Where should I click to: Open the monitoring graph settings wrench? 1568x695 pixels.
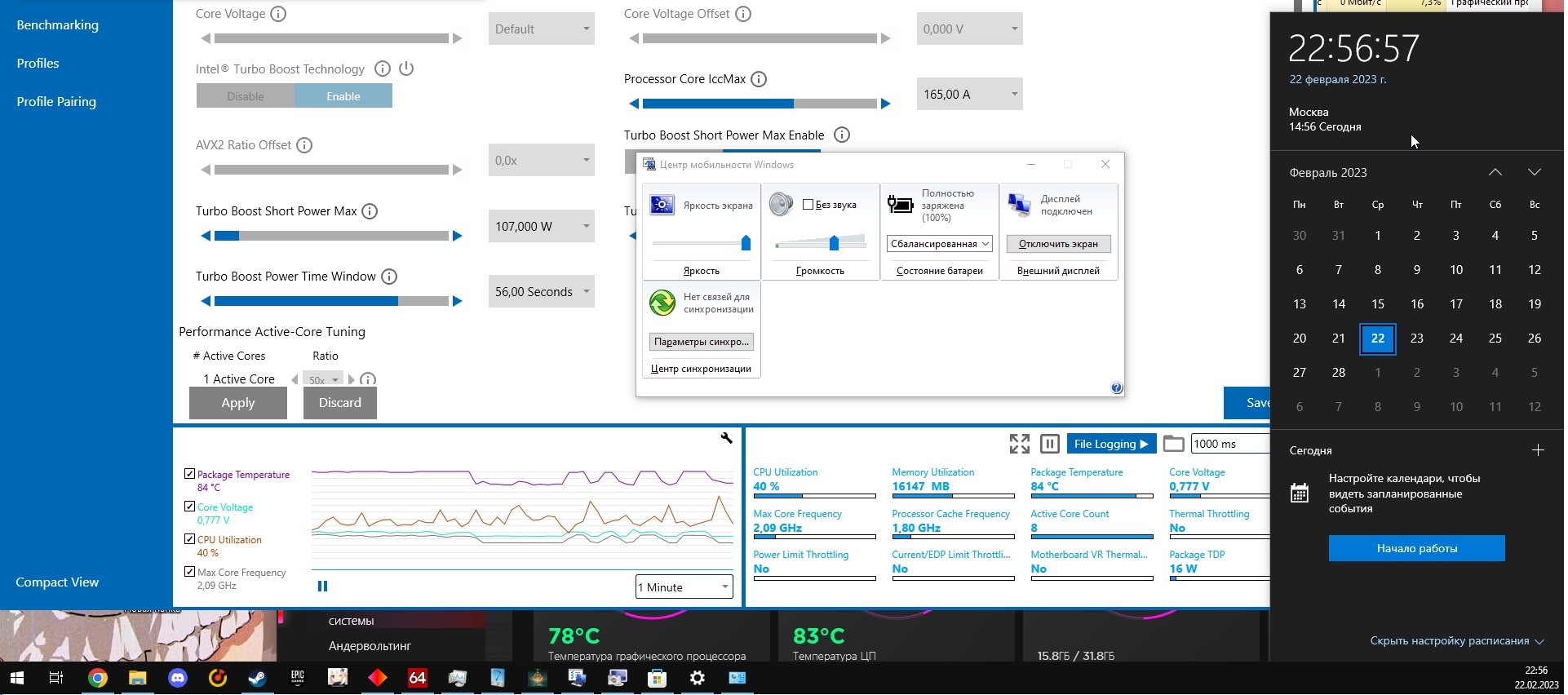(x=726, y=438)
